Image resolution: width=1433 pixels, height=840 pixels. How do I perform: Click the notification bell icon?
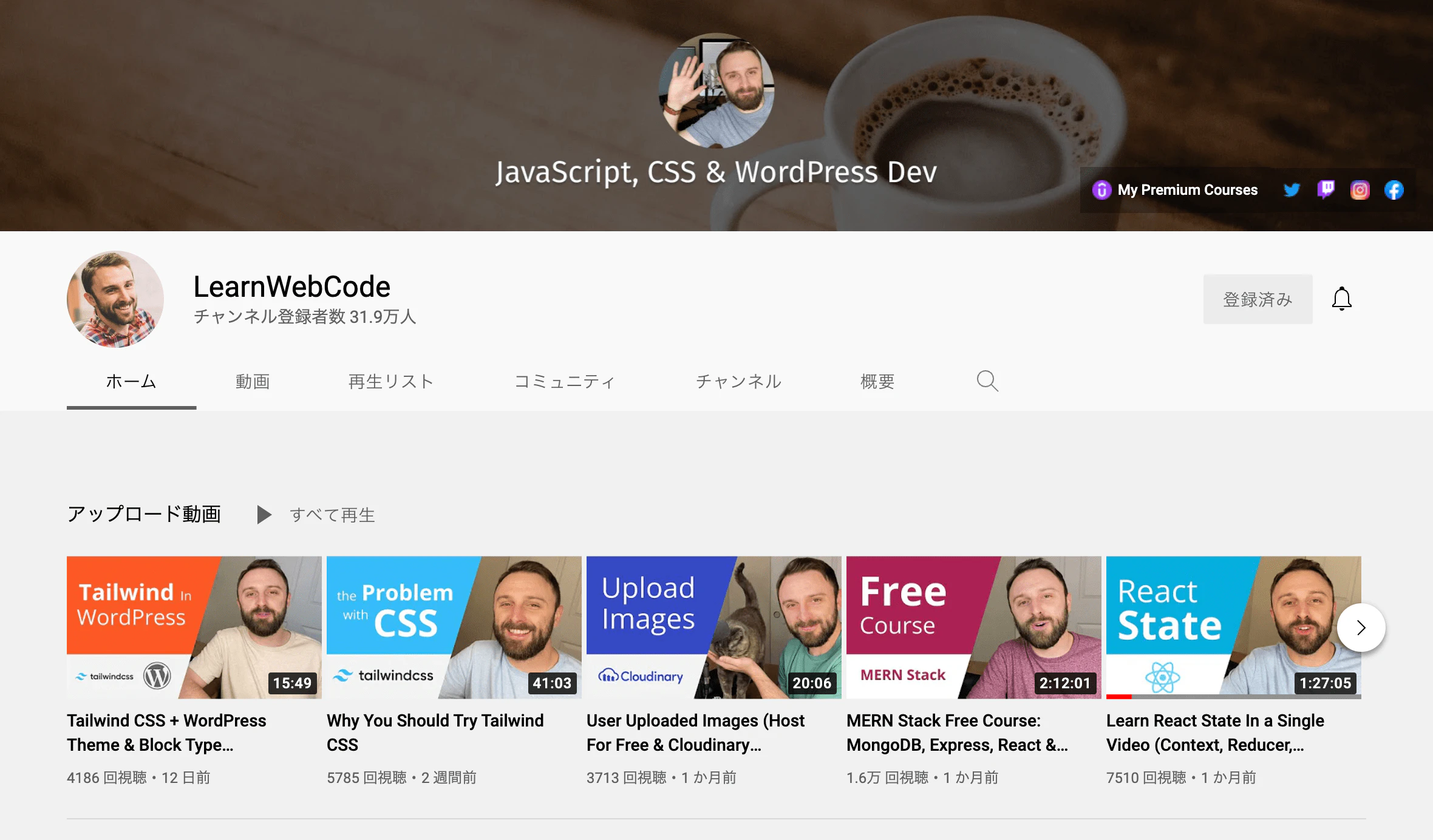pyautogui.click(x=1341, y=299)
